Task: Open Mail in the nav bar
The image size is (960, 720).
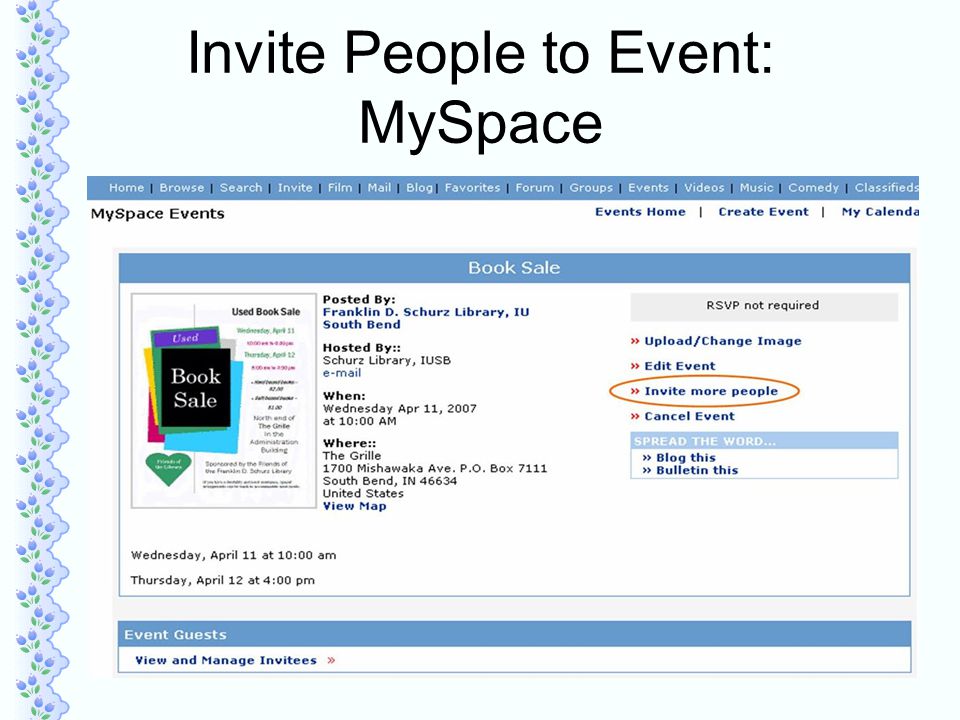Action: click(379, 187)
